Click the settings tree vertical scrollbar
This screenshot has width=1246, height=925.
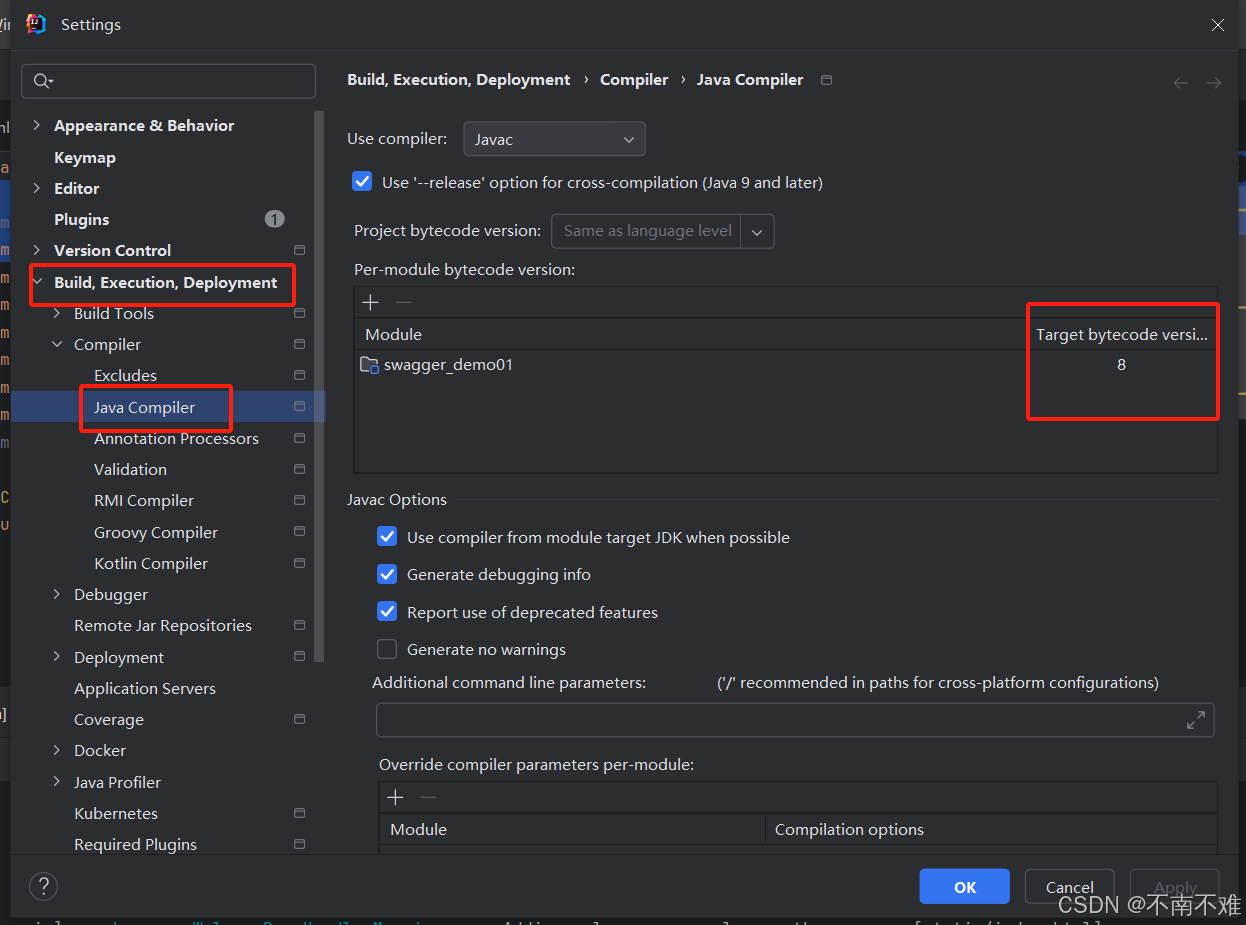tap(319, 386)
